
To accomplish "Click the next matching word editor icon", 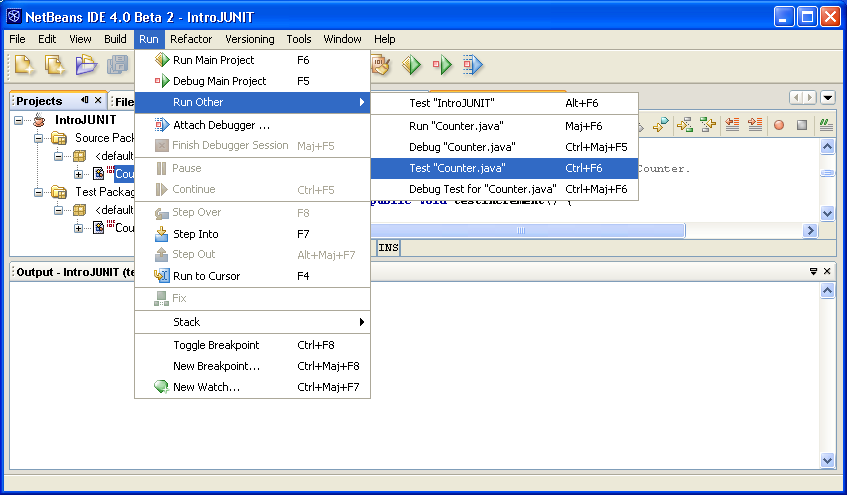I will coord(684,125).
